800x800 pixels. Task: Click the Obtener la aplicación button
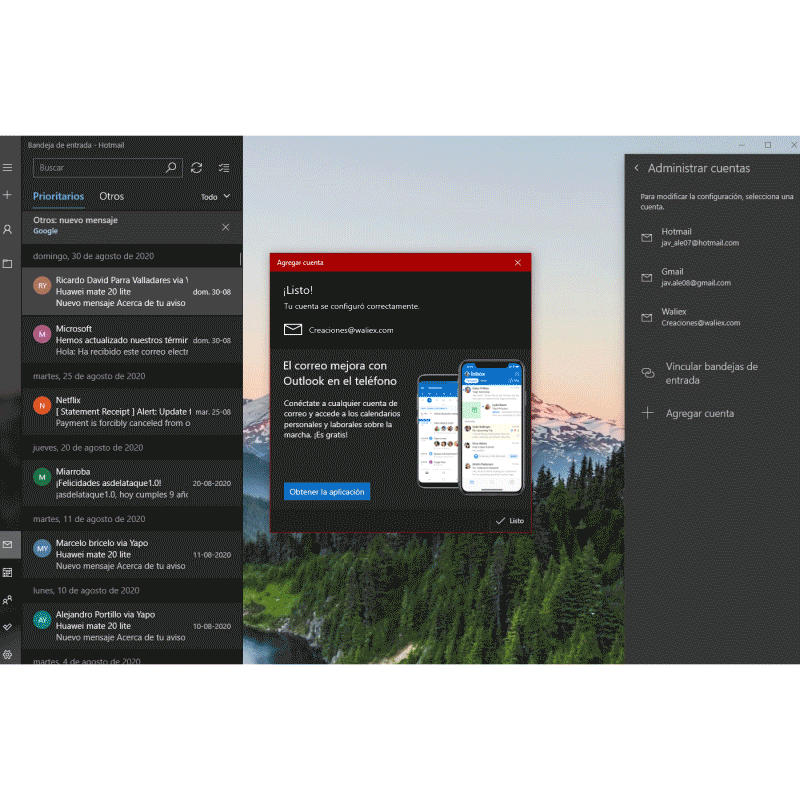pyautogui.click(x=327, y=492)
